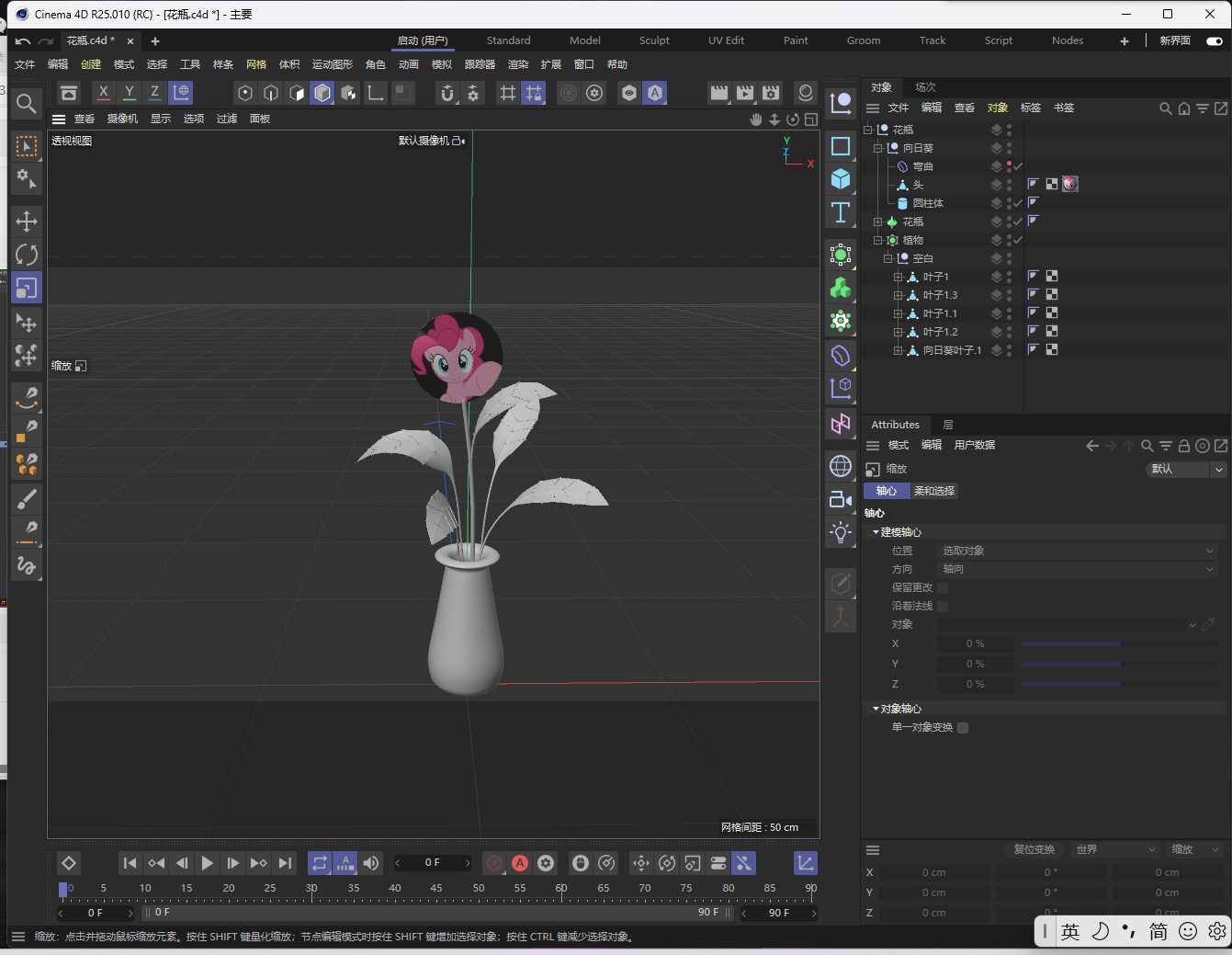Toggle sound playback icon
The width and height of the screenshot is (1232, 955).
click(x=371, y=863)
